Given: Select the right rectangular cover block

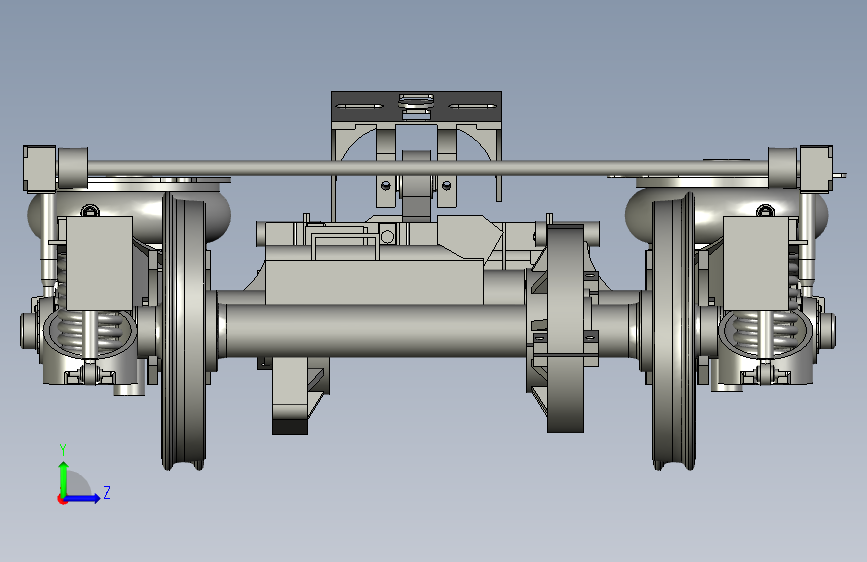Looking at the screenshot, I should [x=756, y=263].
